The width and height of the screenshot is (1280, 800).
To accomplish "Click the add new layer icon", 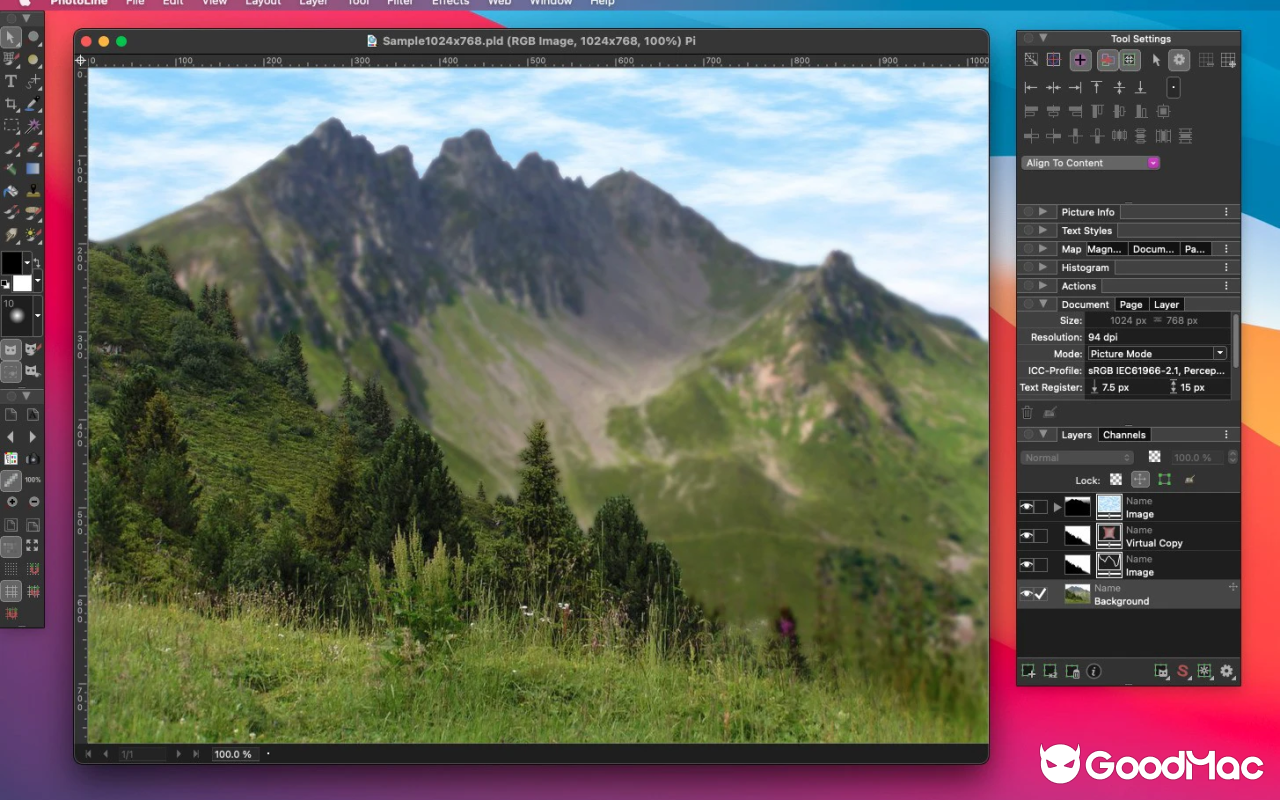I will [1029, 671].
